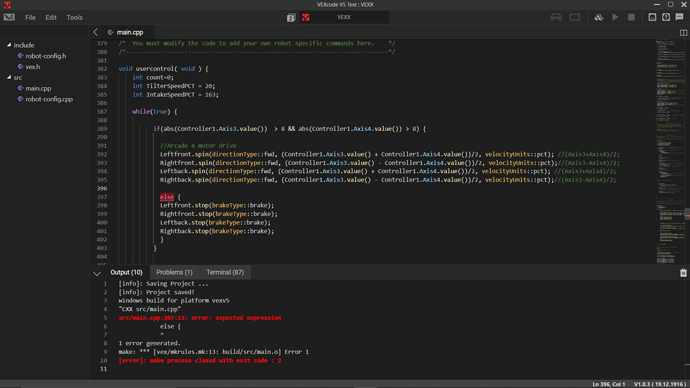The height and width of the screenshot is (388, 690).
Task: Open robot-config.h in the file tree
Action: 45,56
